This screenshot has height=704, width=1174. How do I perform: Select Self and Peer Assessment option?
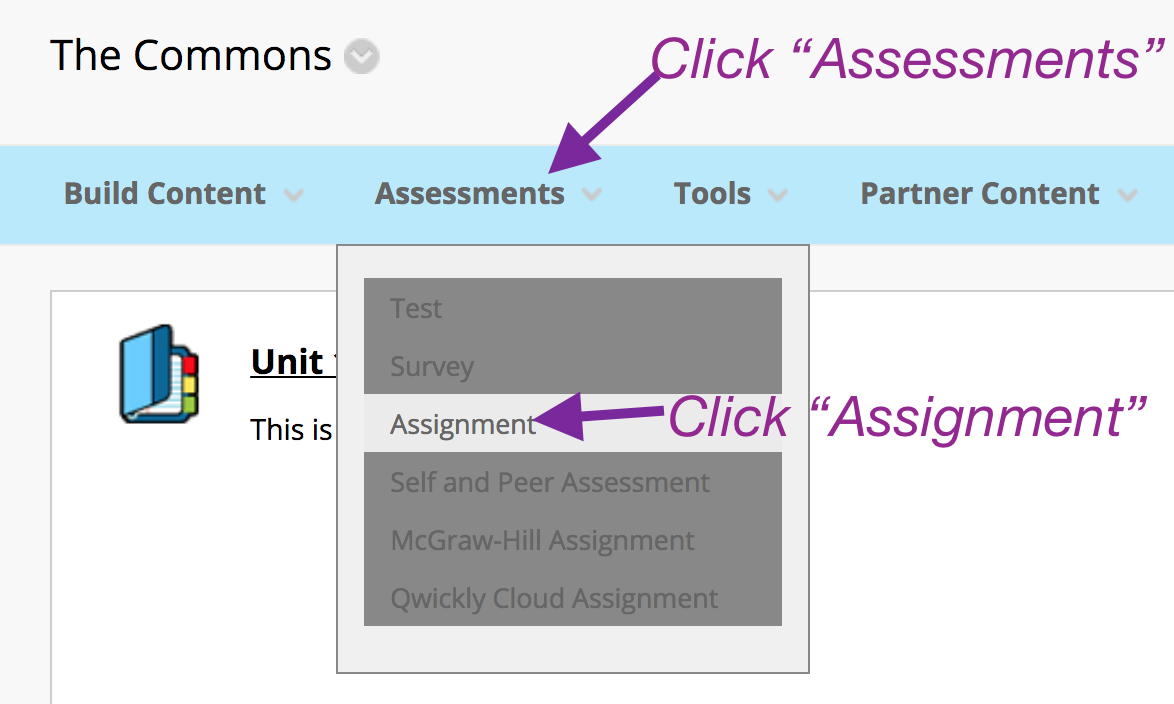coord(551,482)
